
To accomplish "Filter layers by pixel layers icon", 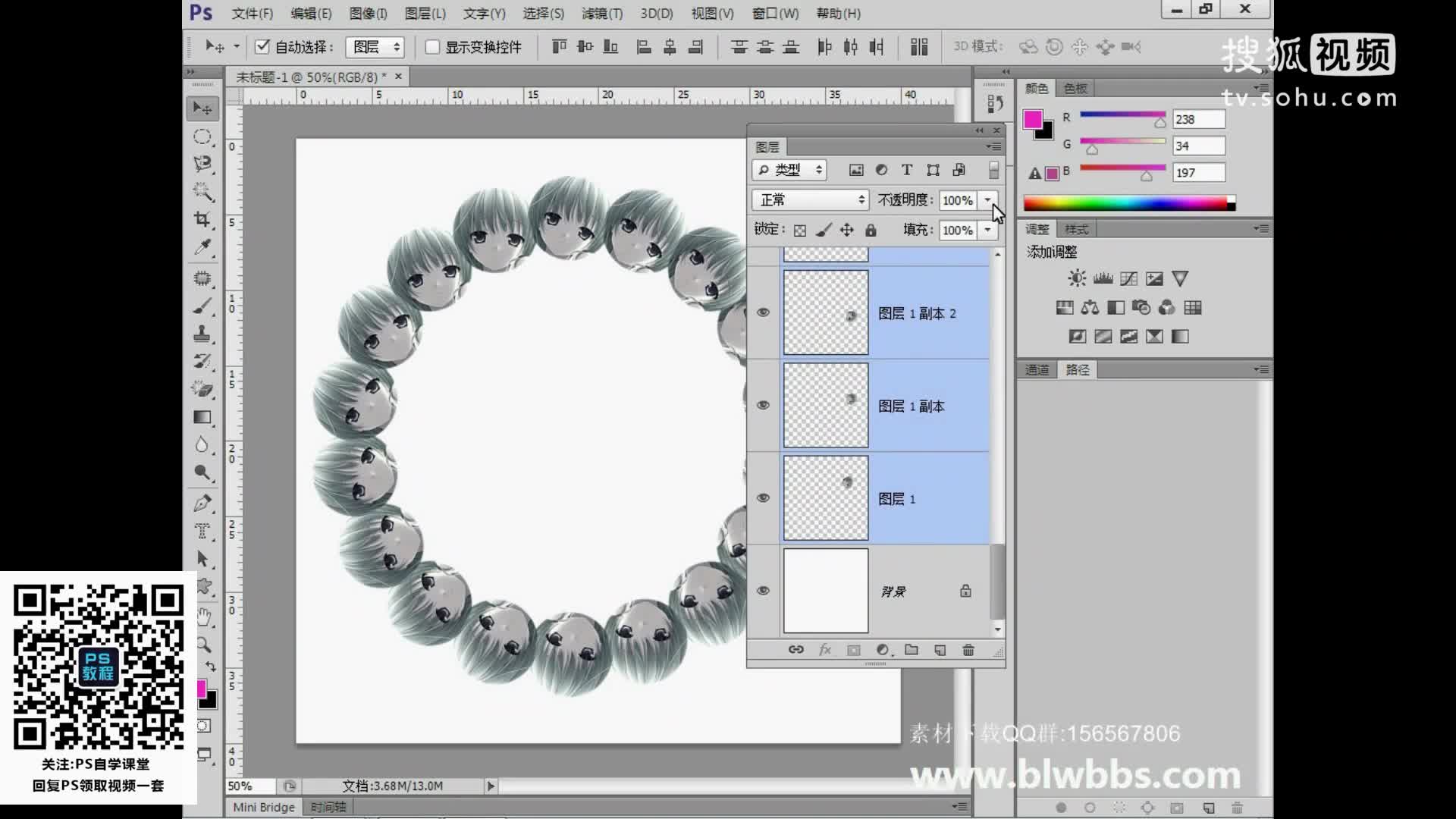I will (856, 170).
